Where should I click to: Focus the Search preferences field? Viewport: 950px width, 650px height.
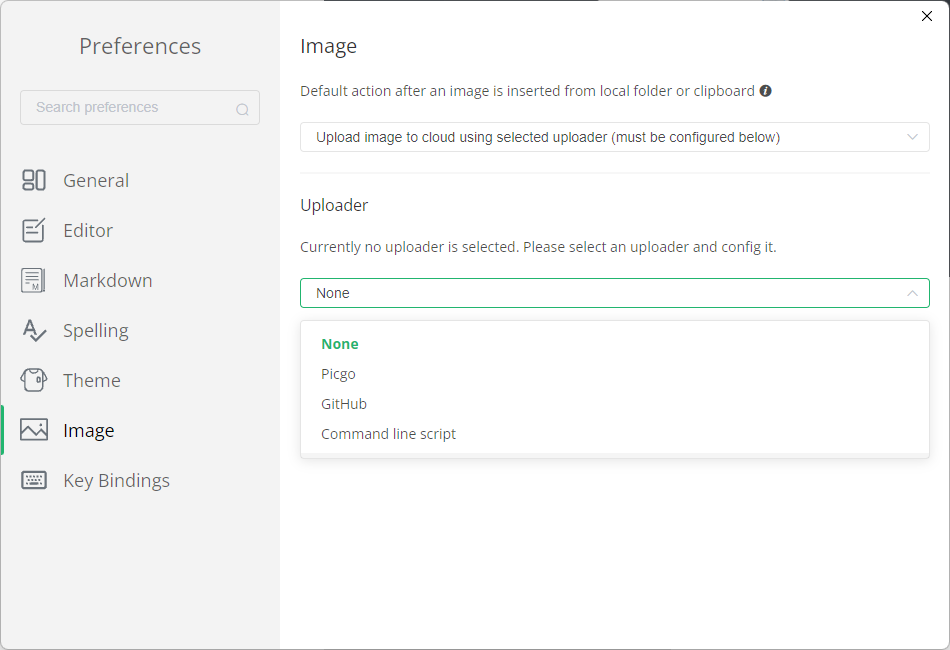pos(130,107)
